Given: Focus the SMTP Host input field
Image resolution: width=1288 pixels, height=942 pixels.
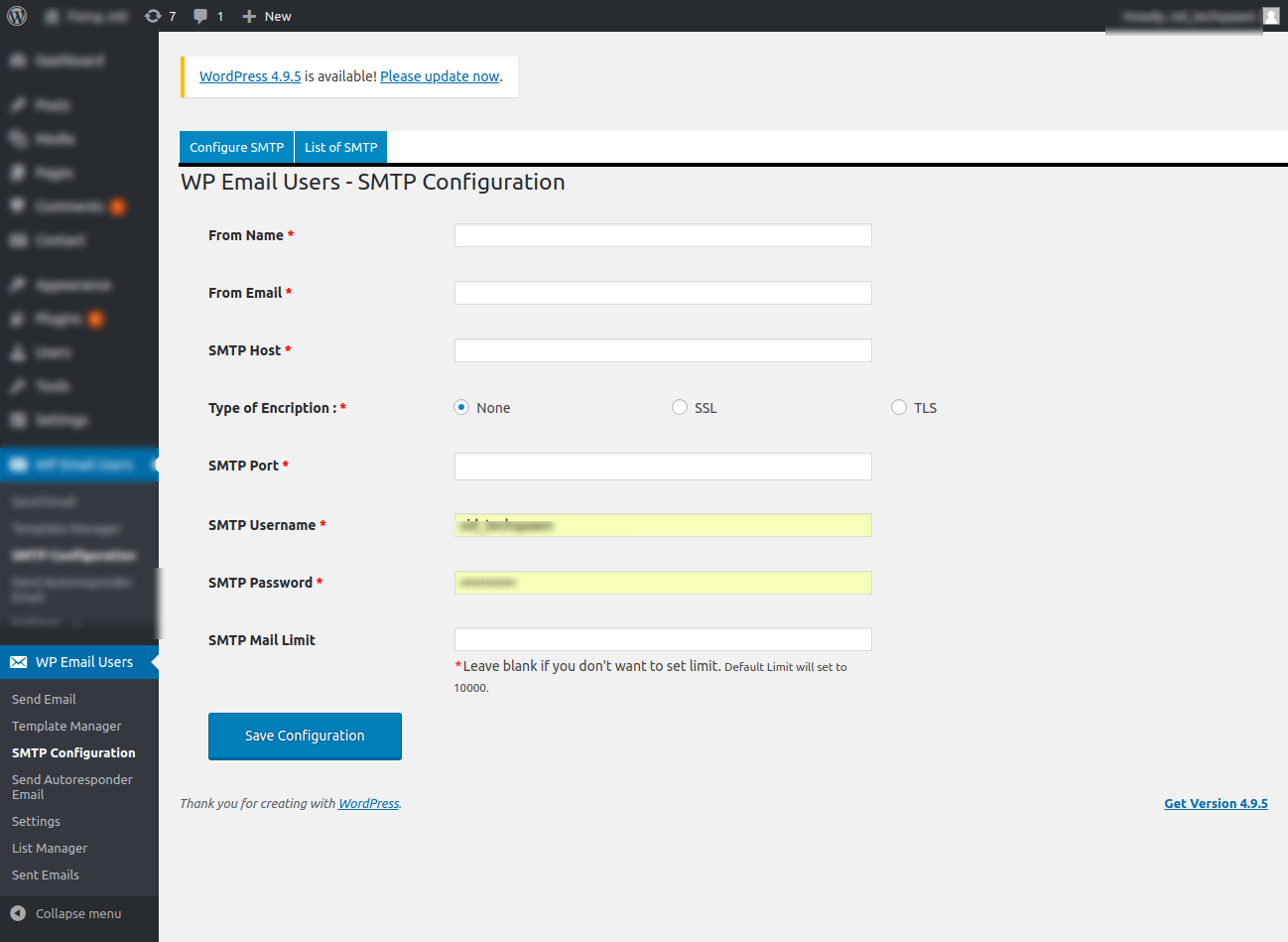Looking at the screenshot, I should click(663, 350).
